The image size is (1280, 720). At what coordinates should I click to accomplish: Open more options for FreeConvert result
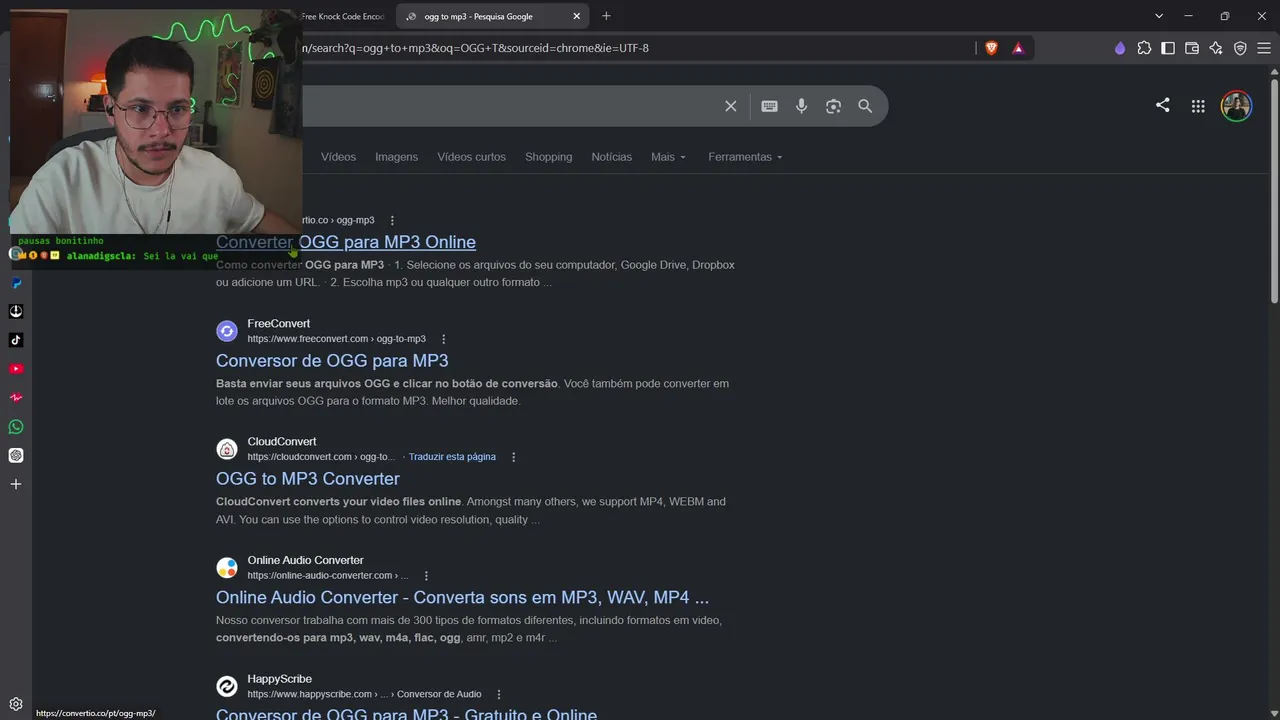click(x=444, y=339)
